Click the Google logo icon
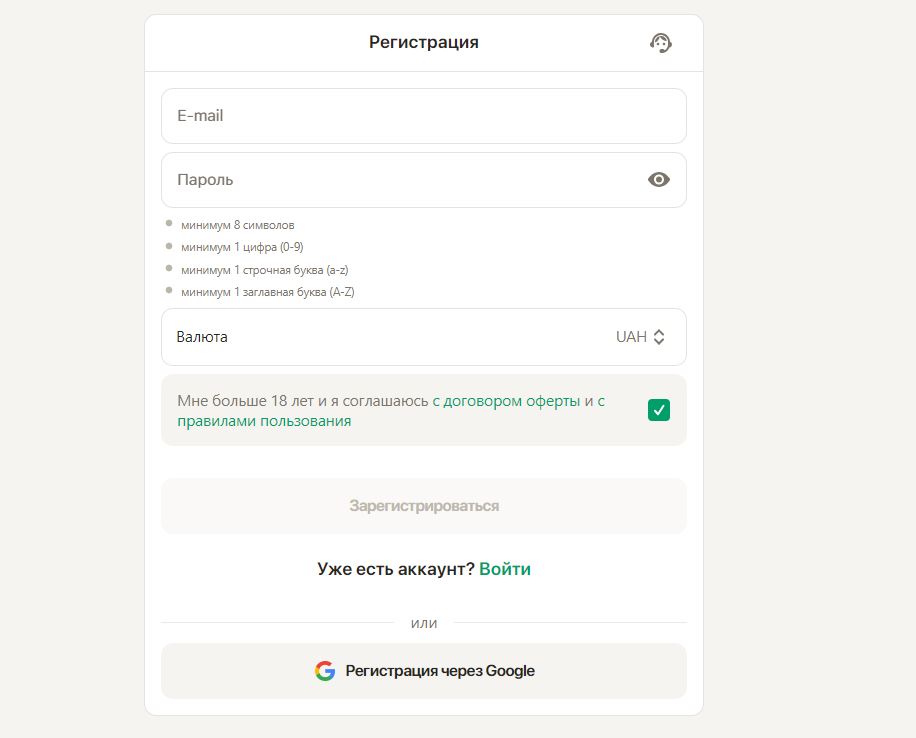 coord(325,671)
